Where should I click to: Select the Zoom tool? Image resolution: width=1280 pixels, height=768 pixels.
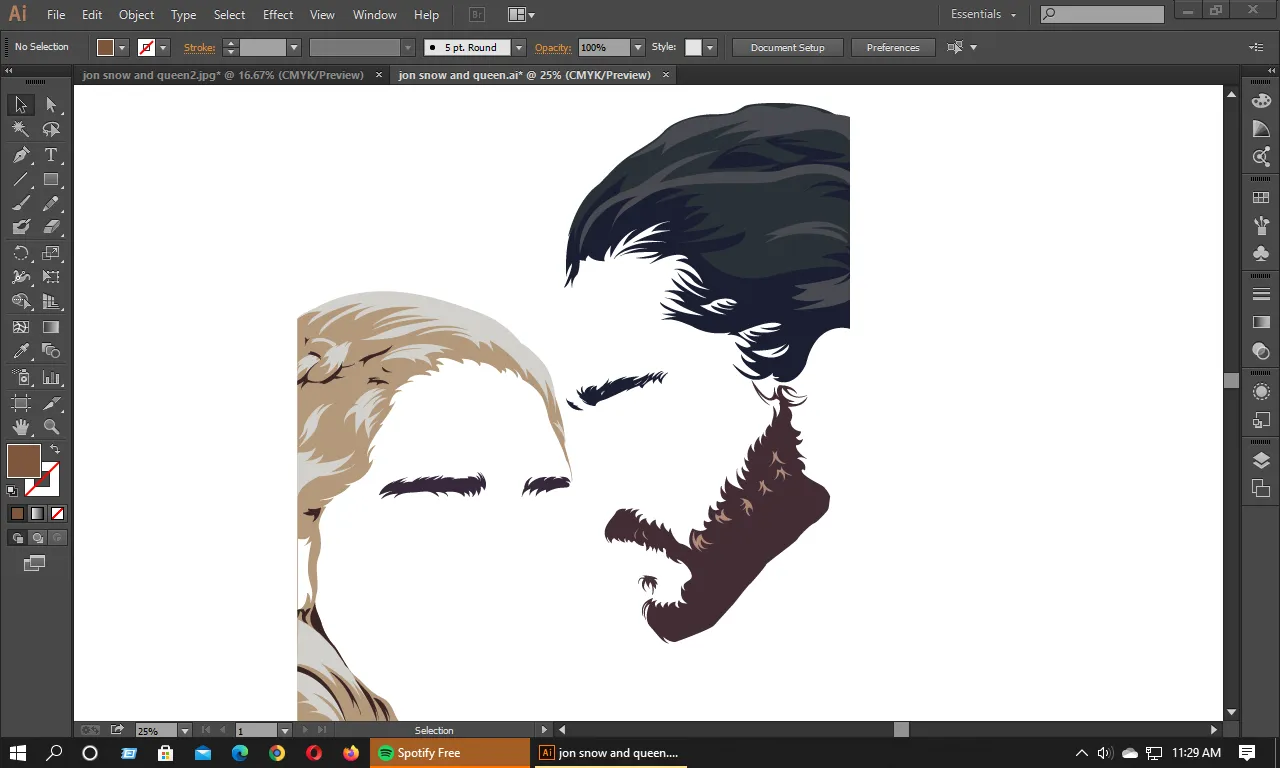(x=51, y=427)
